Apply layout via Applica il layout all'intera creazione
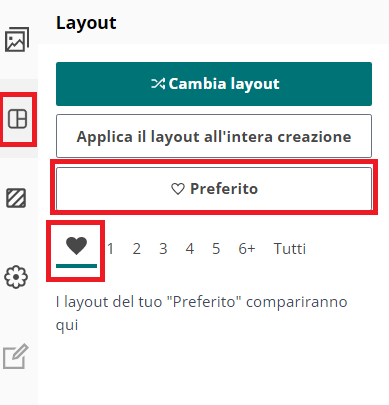Screen dimensions: 389x405 (x=214, y=136)
